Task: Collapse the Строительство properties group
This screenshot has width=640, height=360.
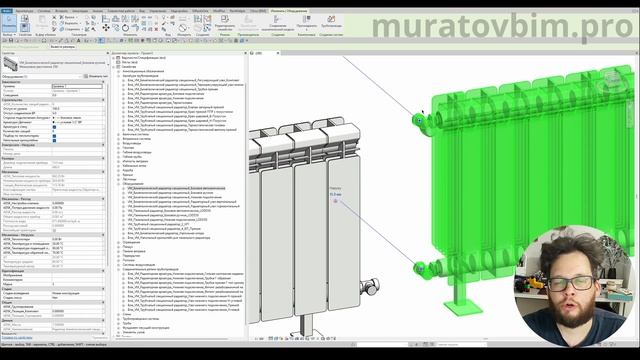Action: click(x=103, y=100)
